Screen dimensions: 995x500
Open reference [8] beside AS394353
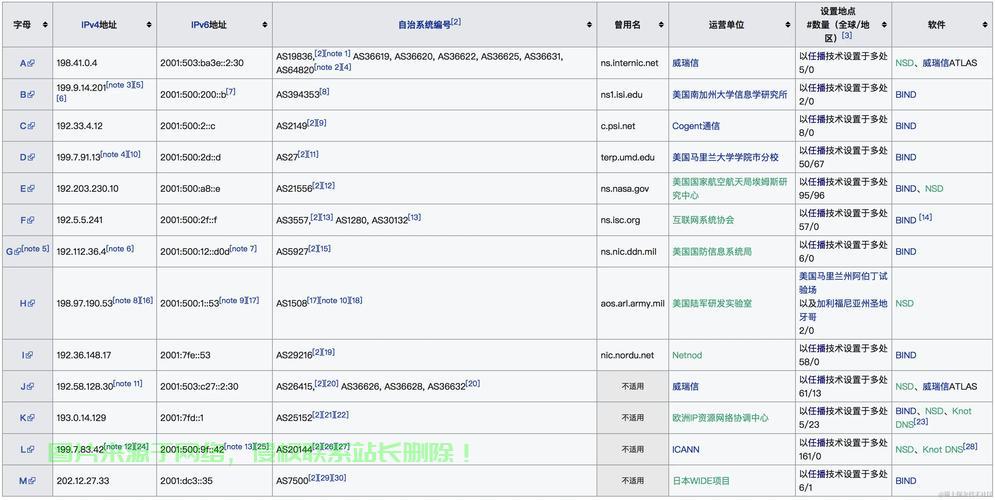[324, 92]
